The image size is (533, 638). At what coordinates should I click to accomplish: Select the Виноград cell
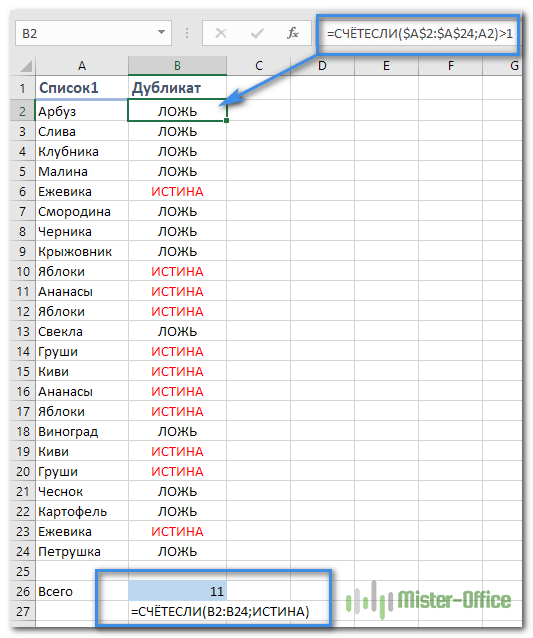82,431
